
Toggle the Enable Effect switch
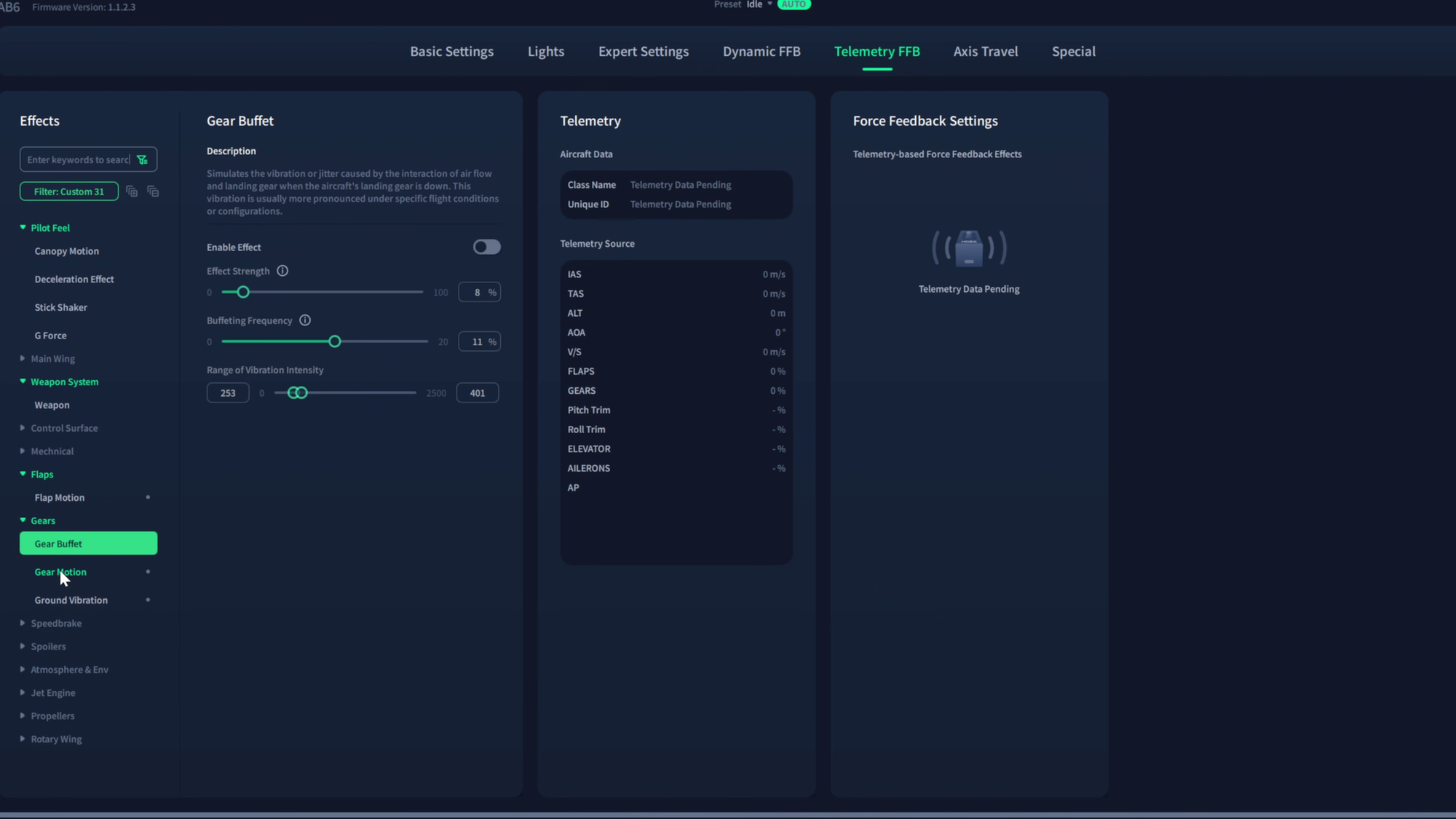[486, 247]
